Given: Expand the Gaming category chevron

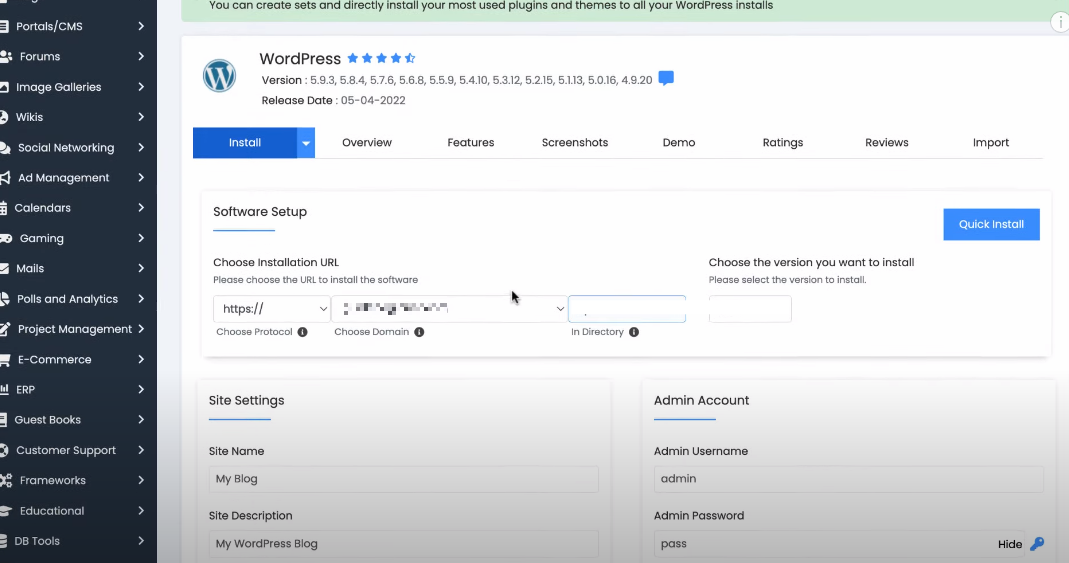Looking at the screenshot, I should click(141, 238).
